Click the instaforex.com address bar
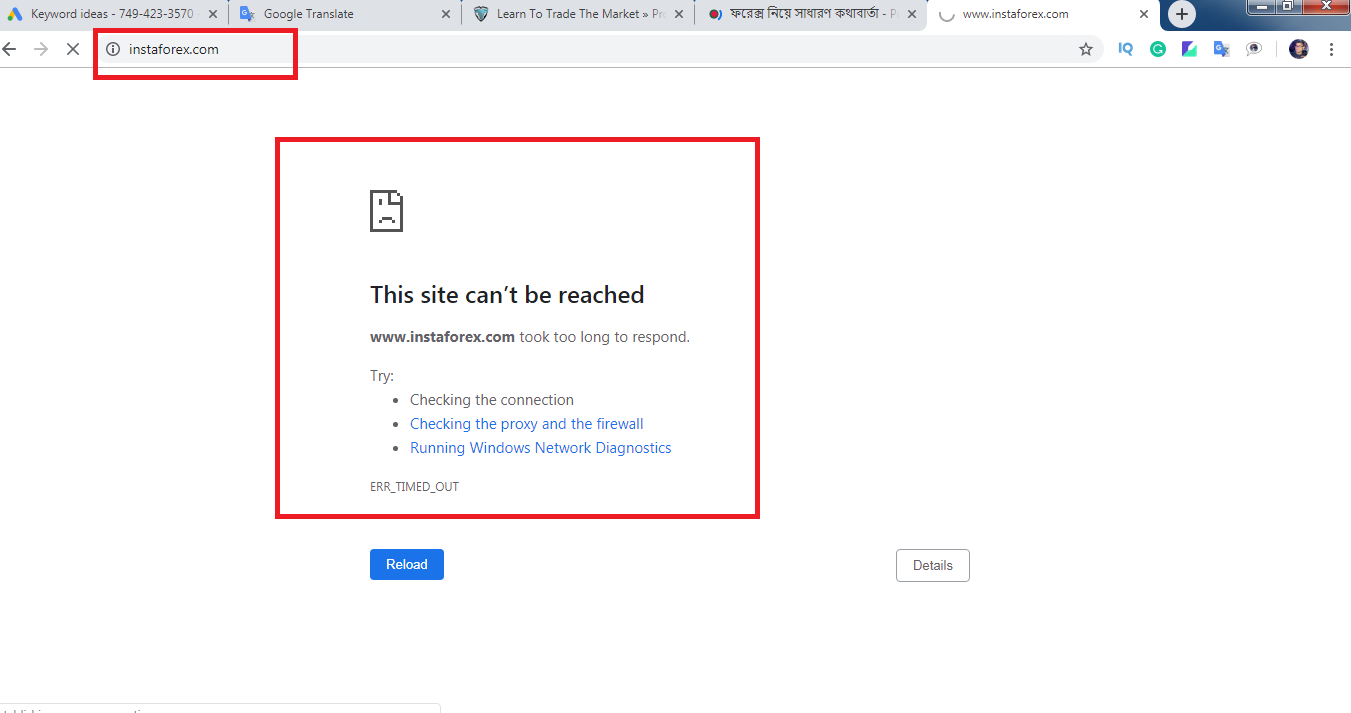Image resolution: width=1351 pixels, height=713 pixels. pyautogui.click(x=600, y=49)
